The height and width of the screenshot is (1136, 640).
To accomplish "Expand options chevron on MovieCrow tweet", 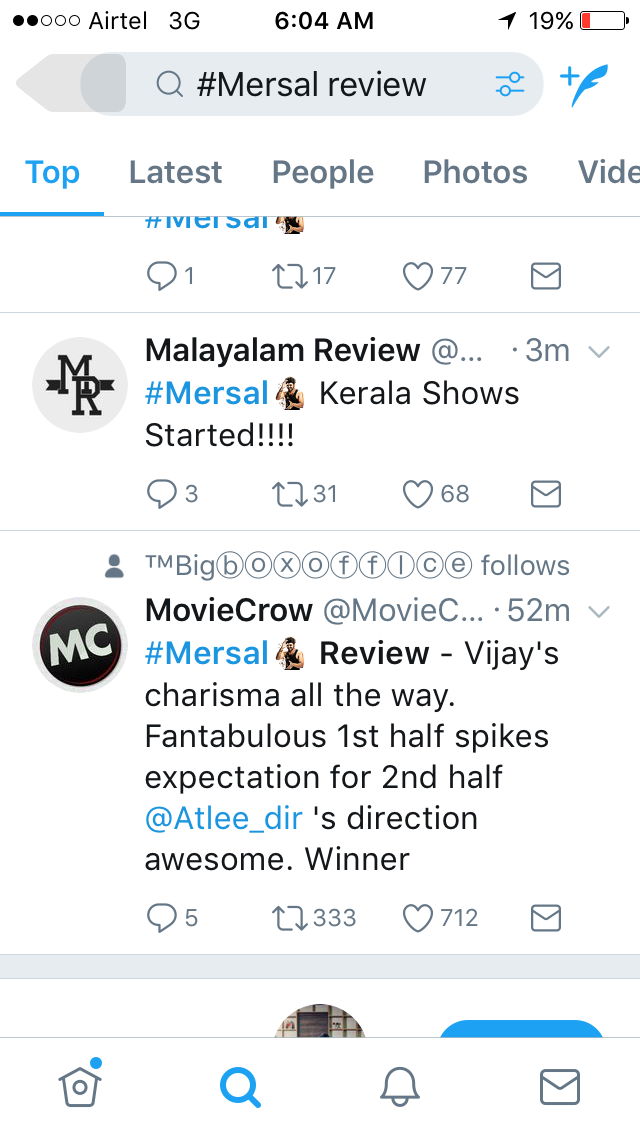I will click(599, 612).
